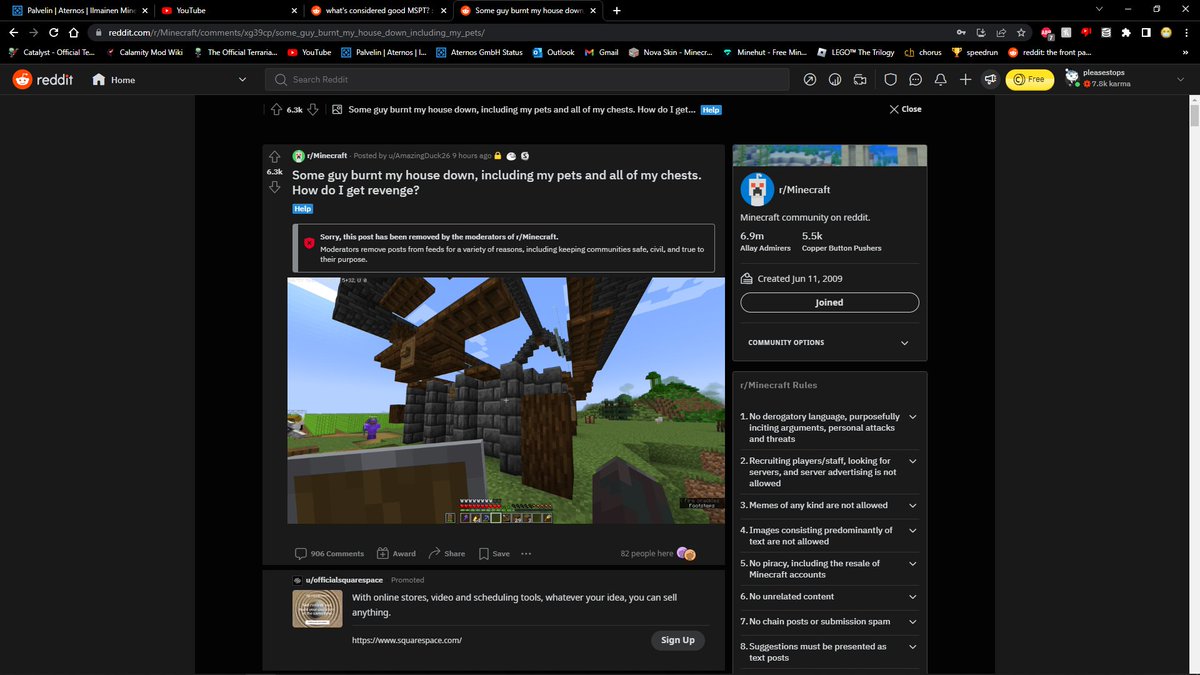The image size is (1200, 675).
Task: Open the Reddit chat icon
Action: click(915, 79)
